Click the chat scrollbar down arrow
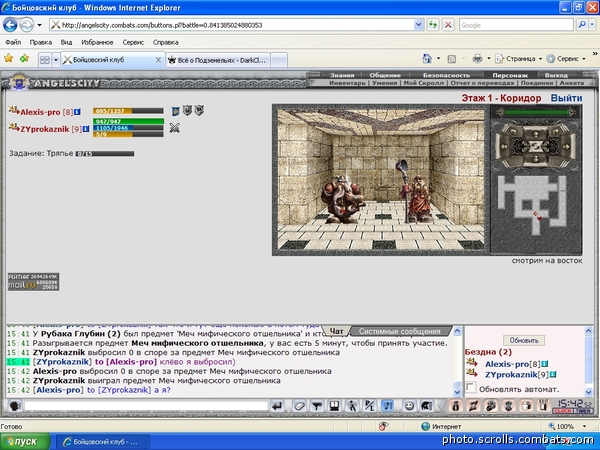 (457, 393)
